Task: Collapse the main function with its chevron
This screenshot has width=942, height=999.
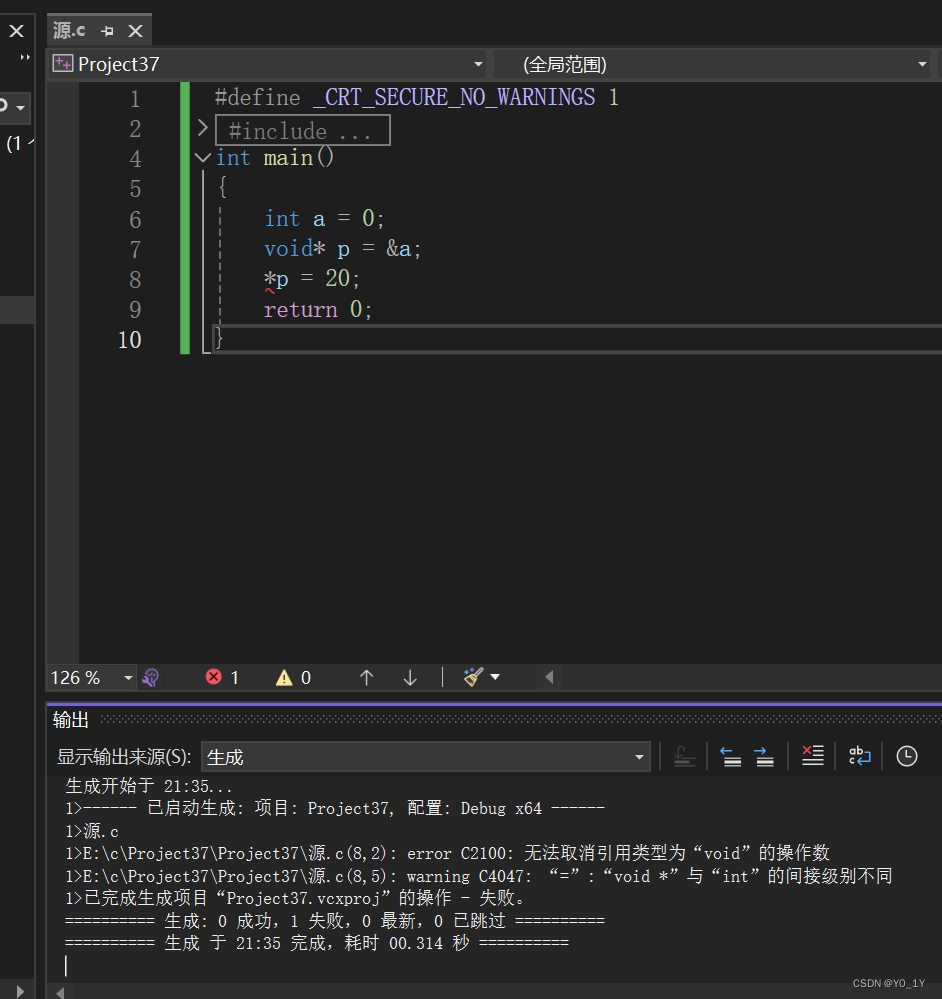Action: pyautogui.click(x=203, y=157)
